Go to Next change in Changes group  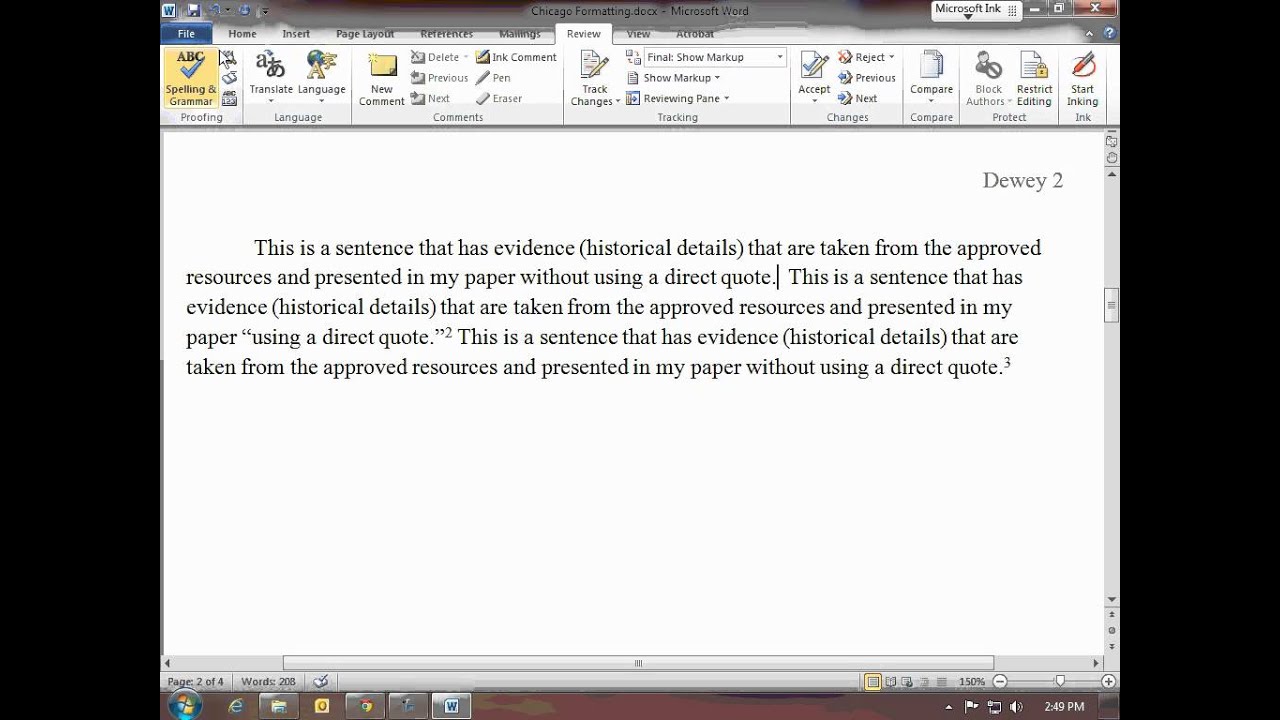tap(858, 98)
